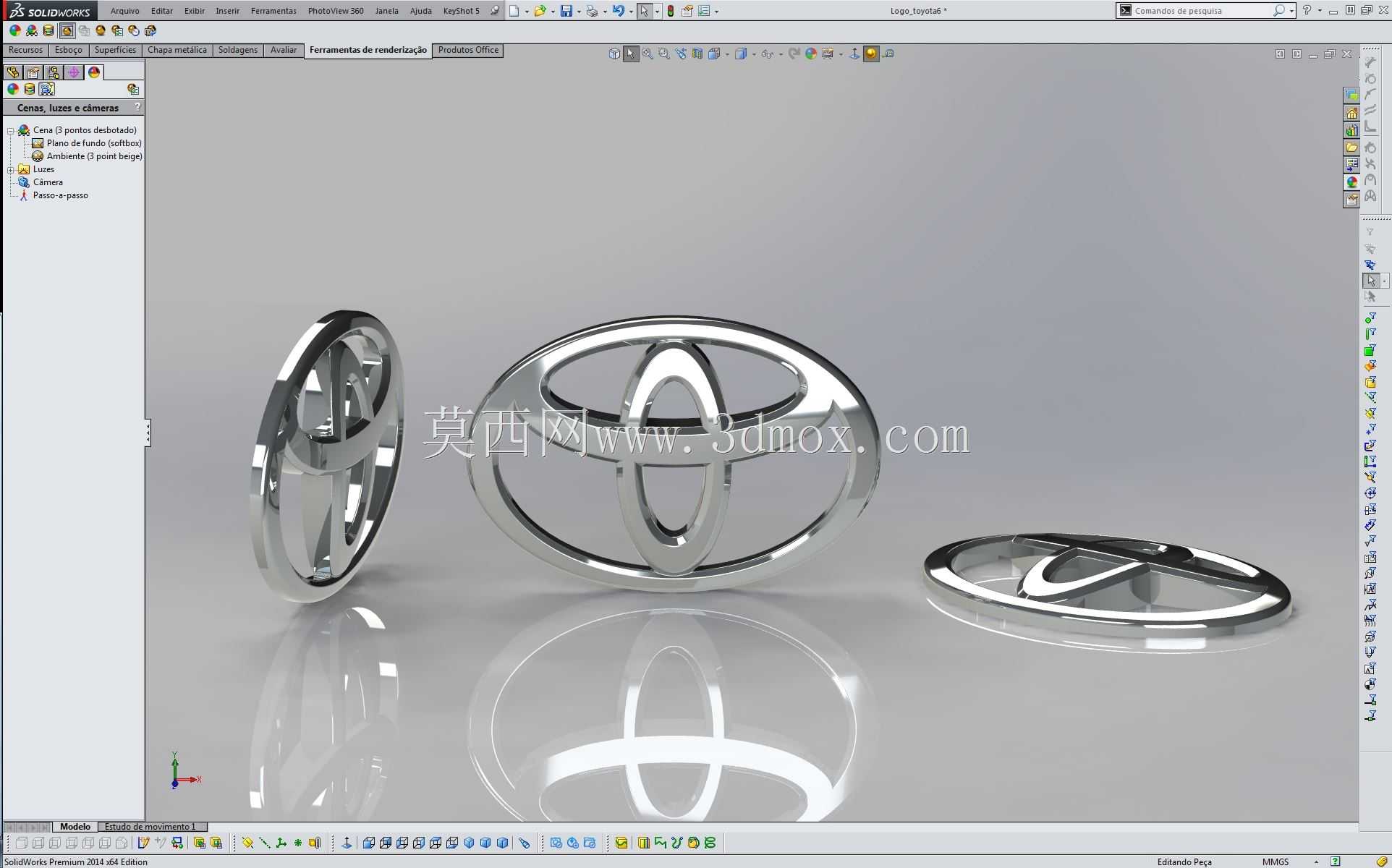Click the Zoom to Area icon
This screenshot has height=868, width=1392.
pos(664,54)
